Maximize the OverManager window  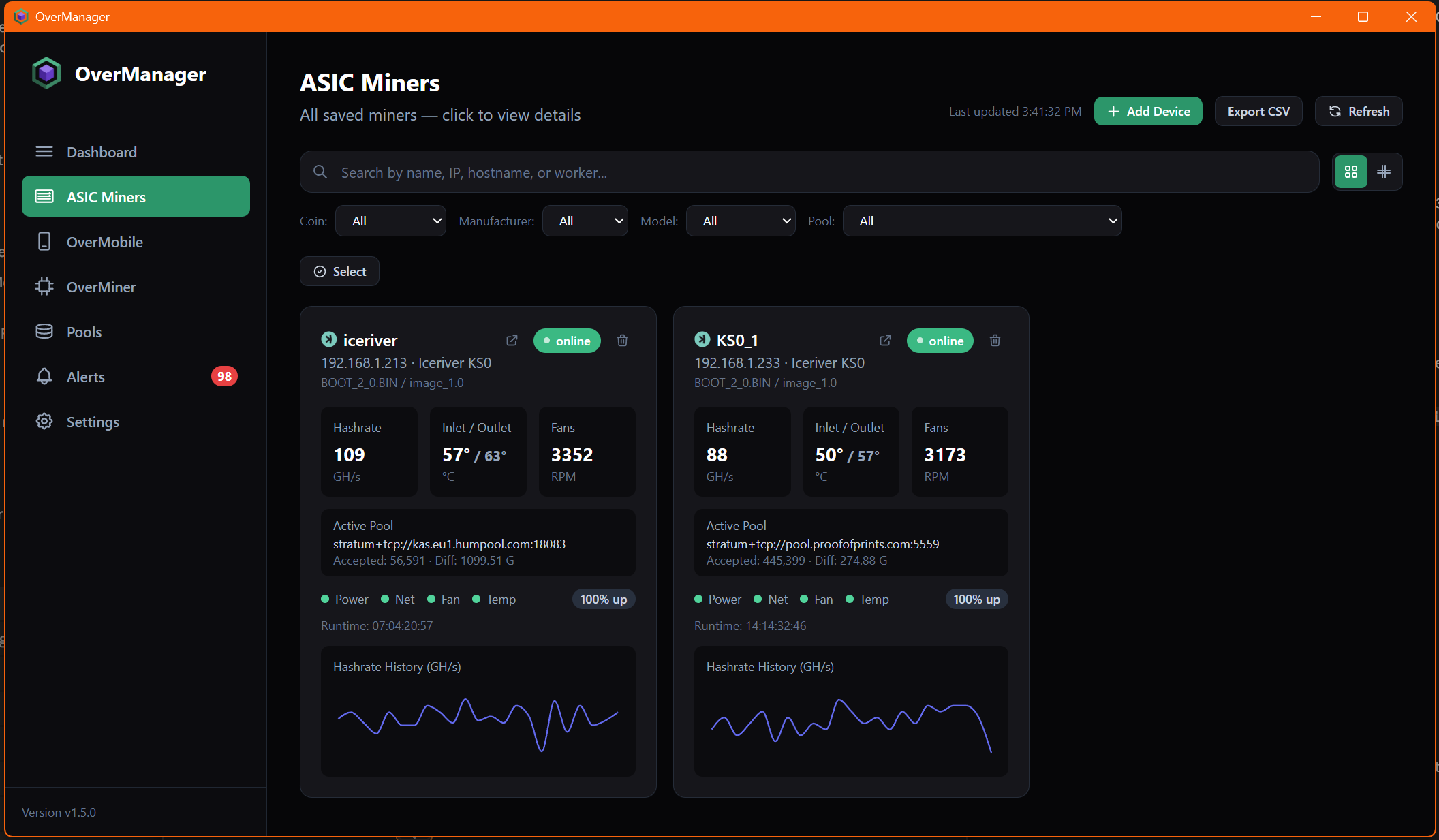(x=1363, y=16)
